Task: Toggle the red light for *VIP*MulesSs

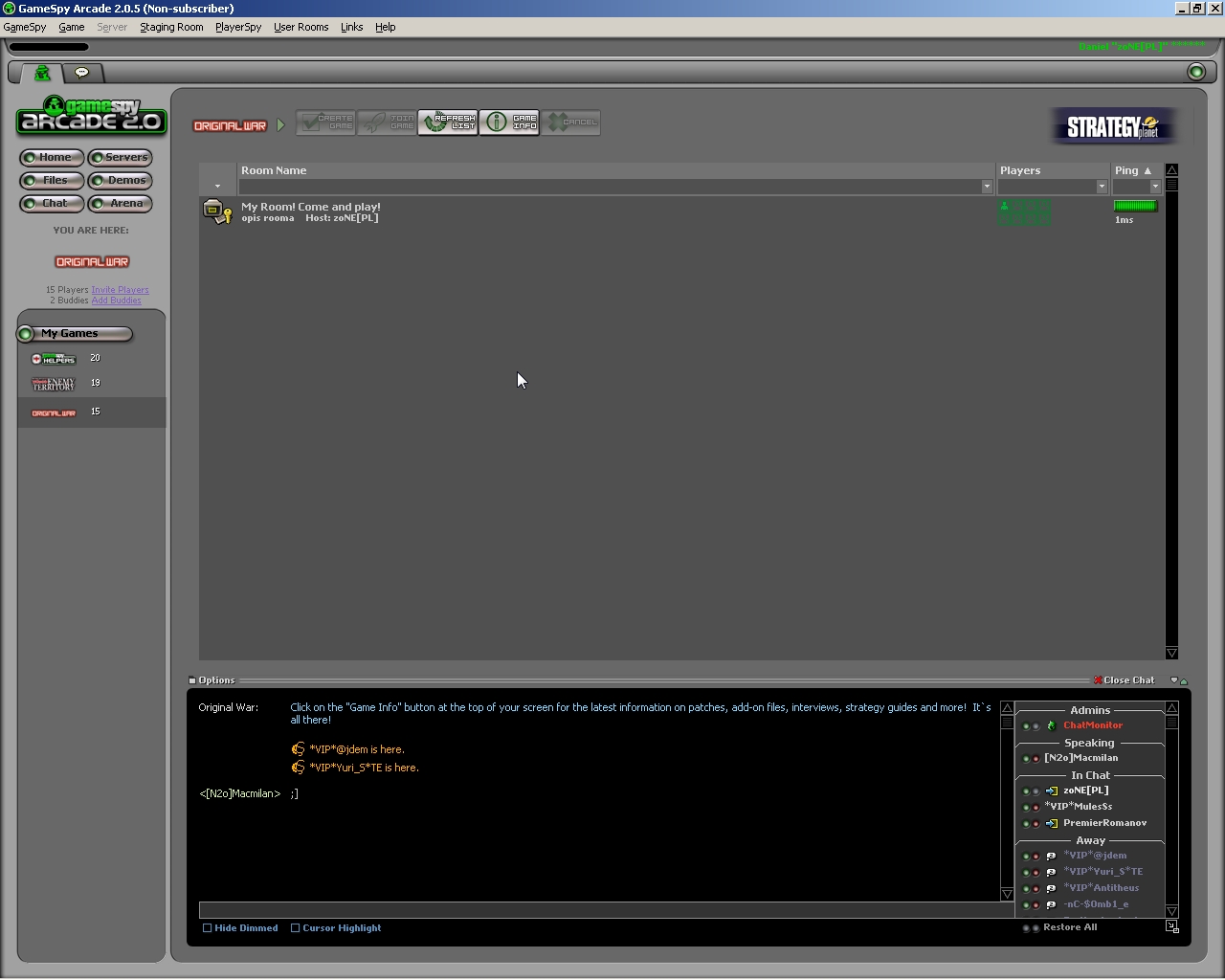Action: click(x=1036, y=808)
